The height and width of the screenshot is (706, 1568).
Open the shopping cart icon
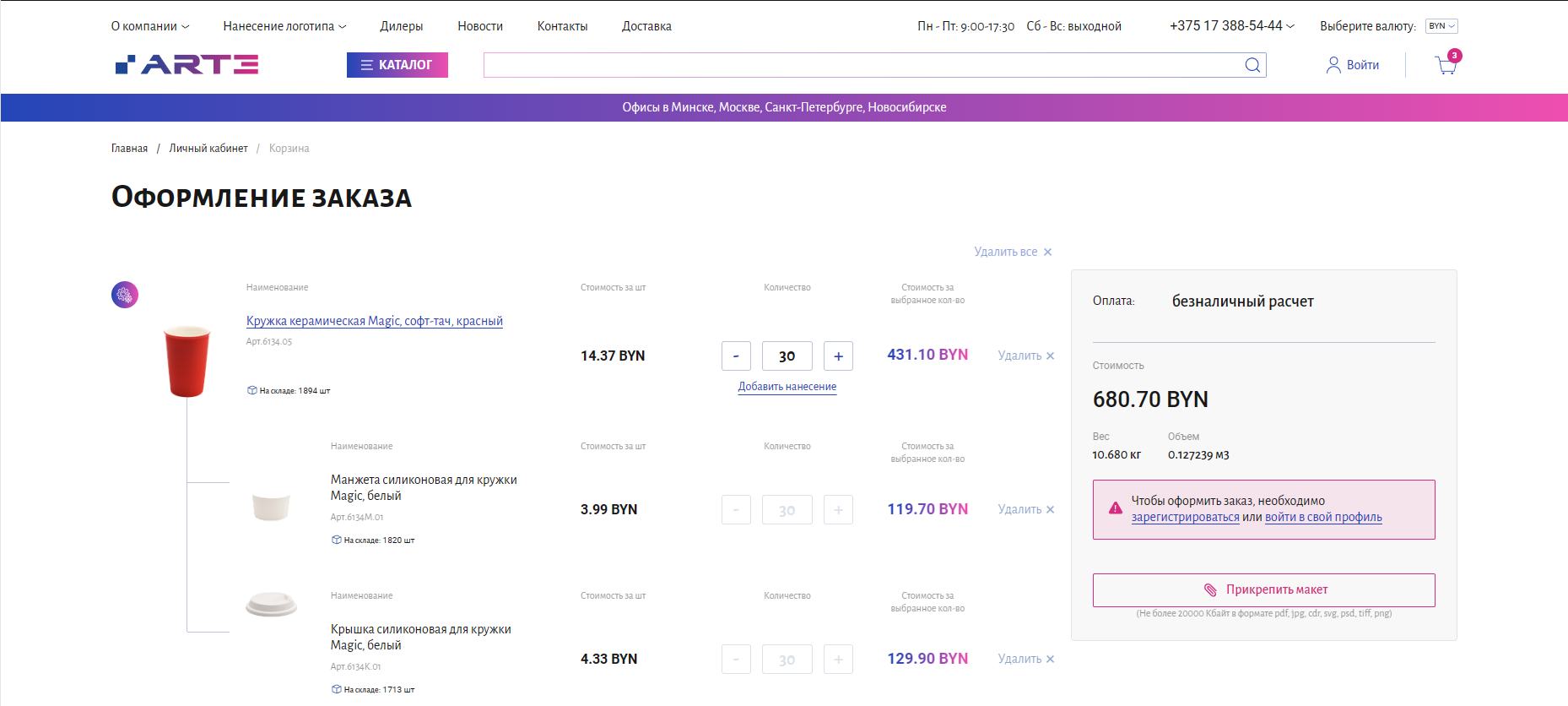(1446, 65)
